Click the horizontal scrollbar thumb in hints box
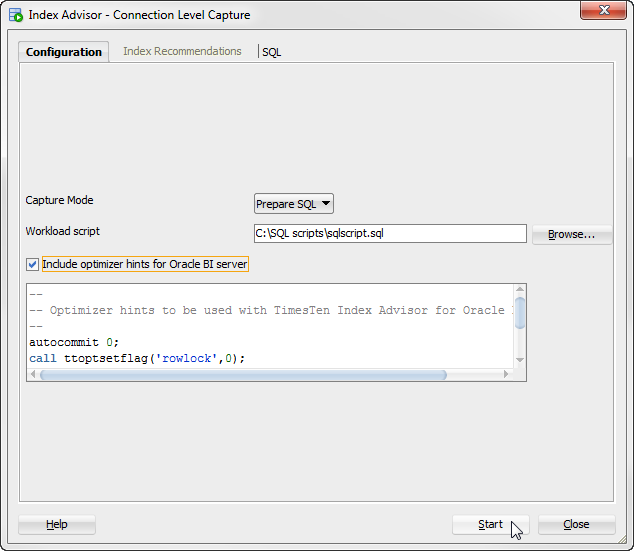The height and width of the screenshot is (551, 634). [243, 375]
